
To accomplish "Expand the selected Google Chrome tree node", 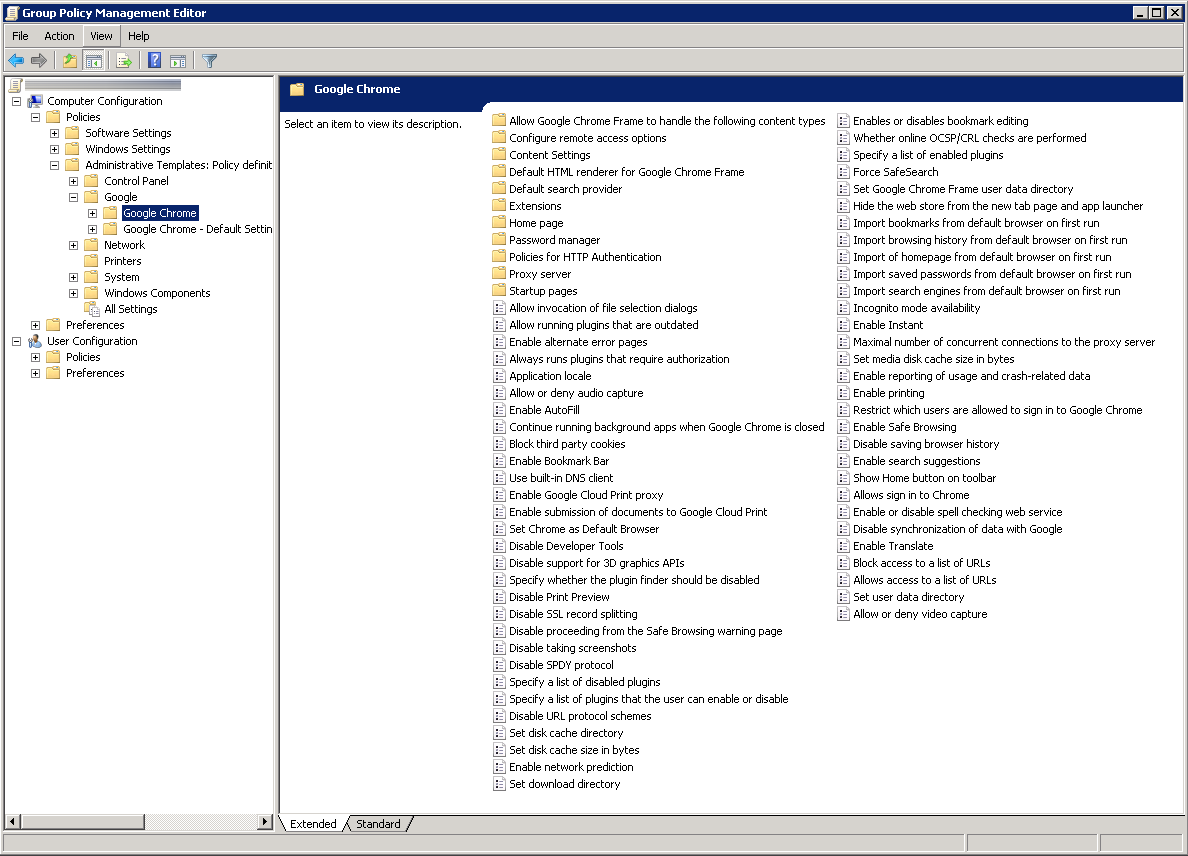I will click(92, 214).
